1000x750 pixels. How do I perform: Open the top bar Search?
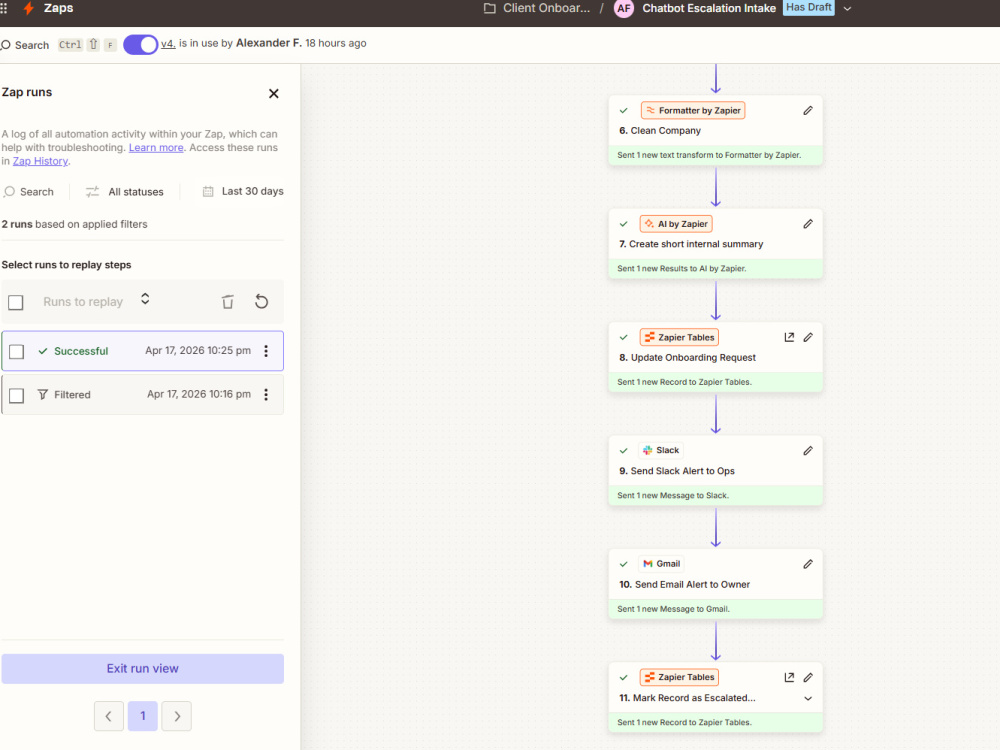pyautogui.click(x=26, y=45)
